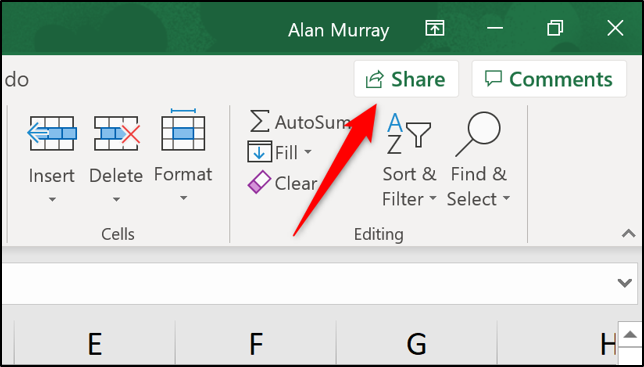Close the Excel window
This screenshot has height=367, width=644.
615,28
